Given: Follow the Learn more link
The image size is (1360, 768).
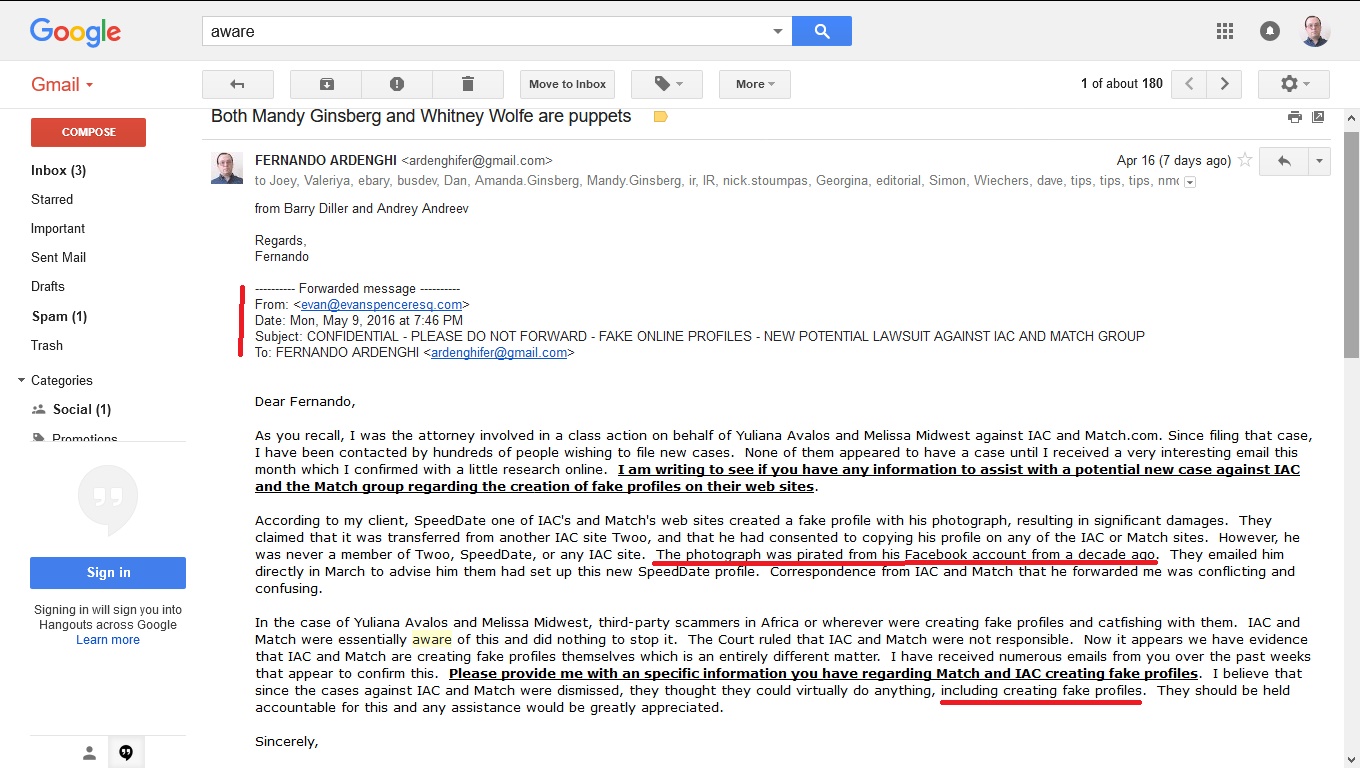Looking at the screenshot, I should (108, 640).
